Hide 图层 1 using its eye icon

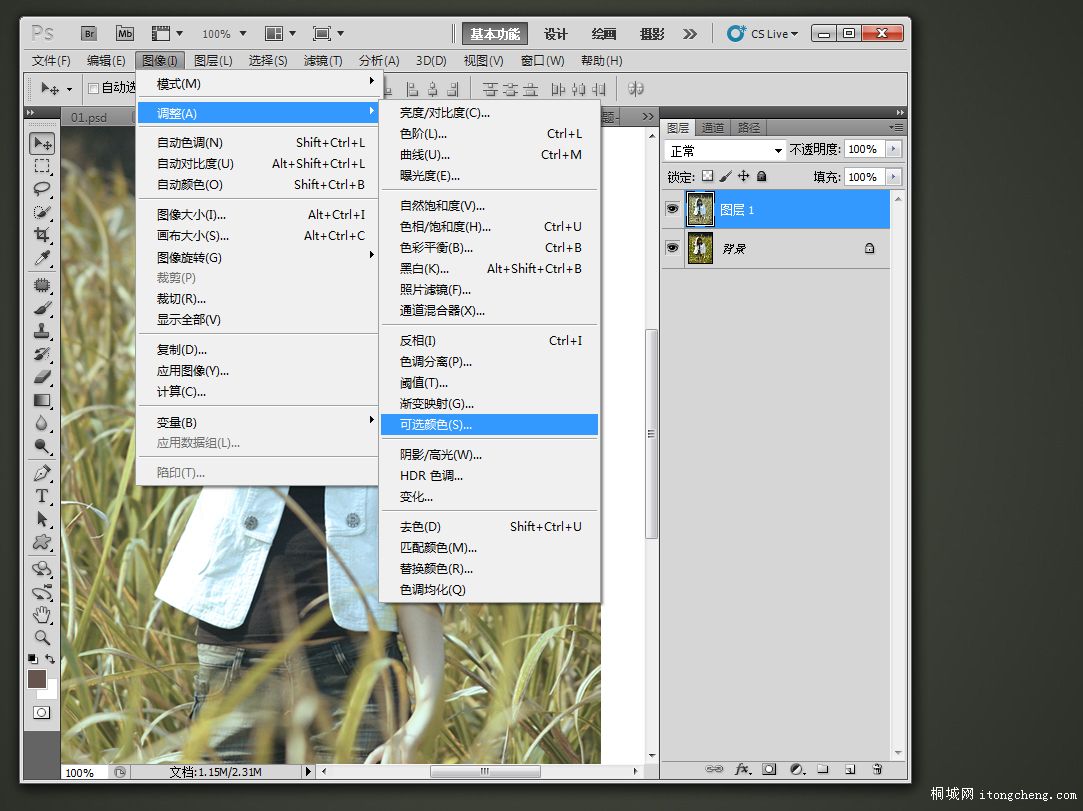pos(673,209)
